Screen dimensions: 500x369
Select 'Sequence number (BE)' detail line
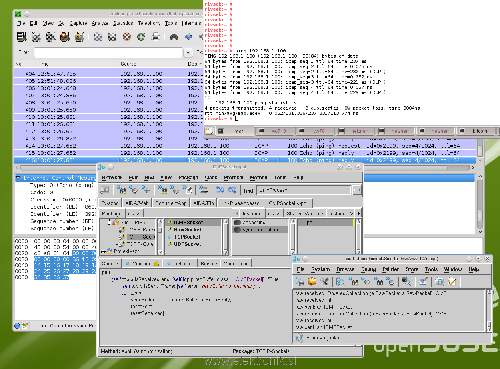point(62,221)
